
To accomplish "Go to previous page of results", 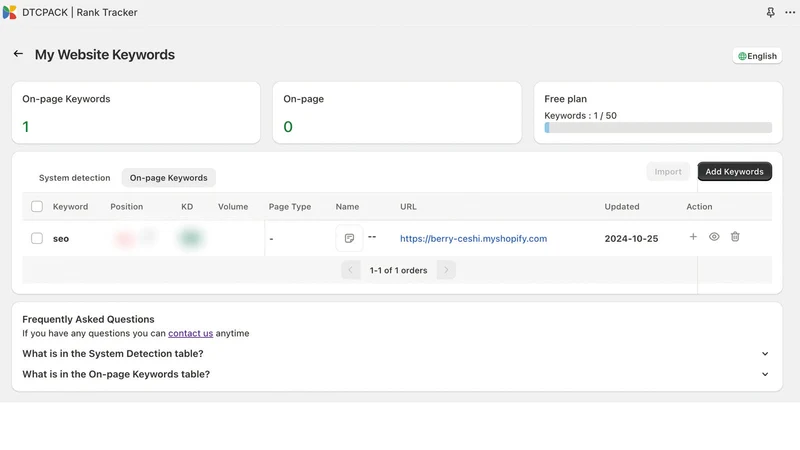I will (351, 270).
